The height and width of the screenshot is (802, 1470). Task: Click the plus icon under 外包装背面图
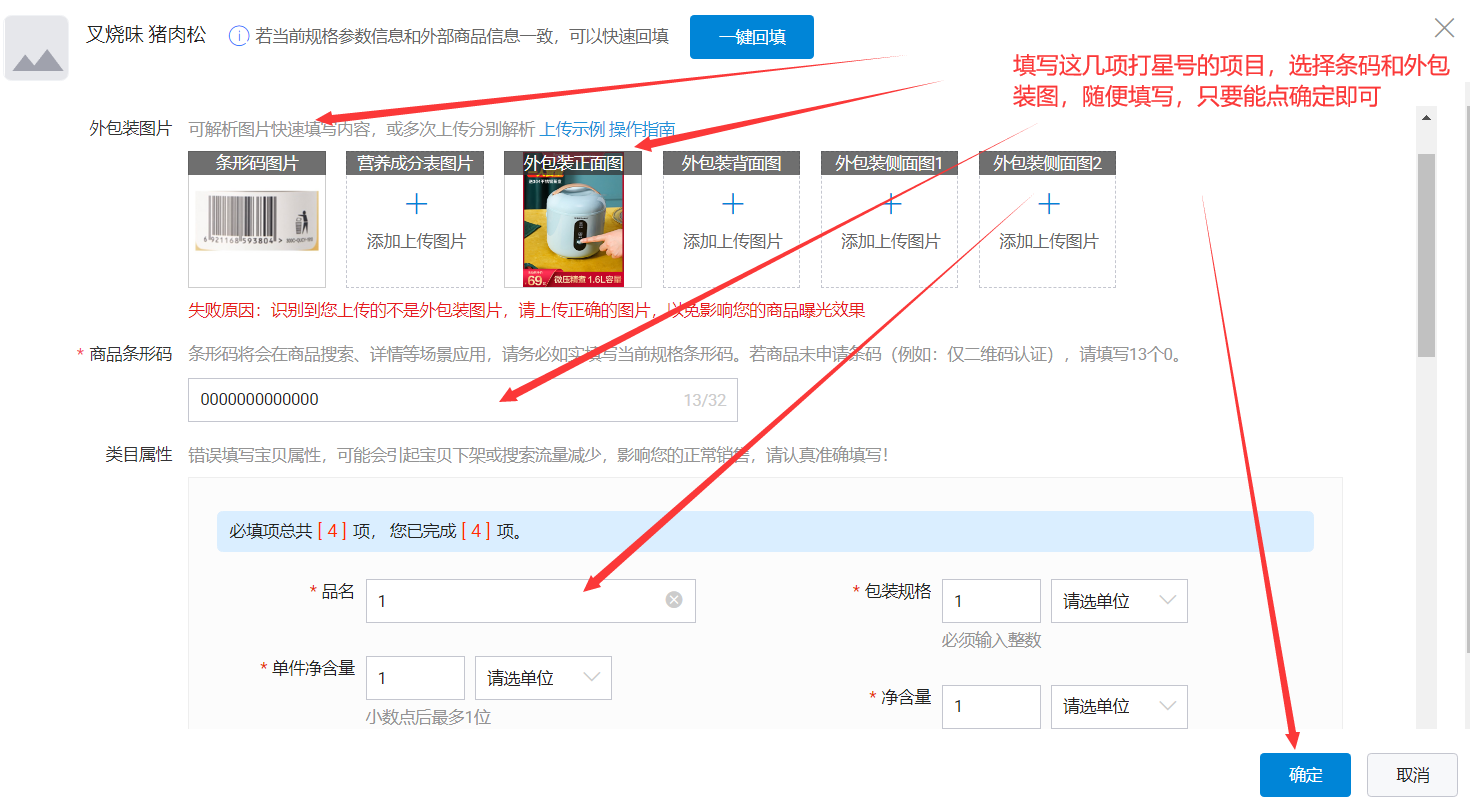tap(732, 205)
